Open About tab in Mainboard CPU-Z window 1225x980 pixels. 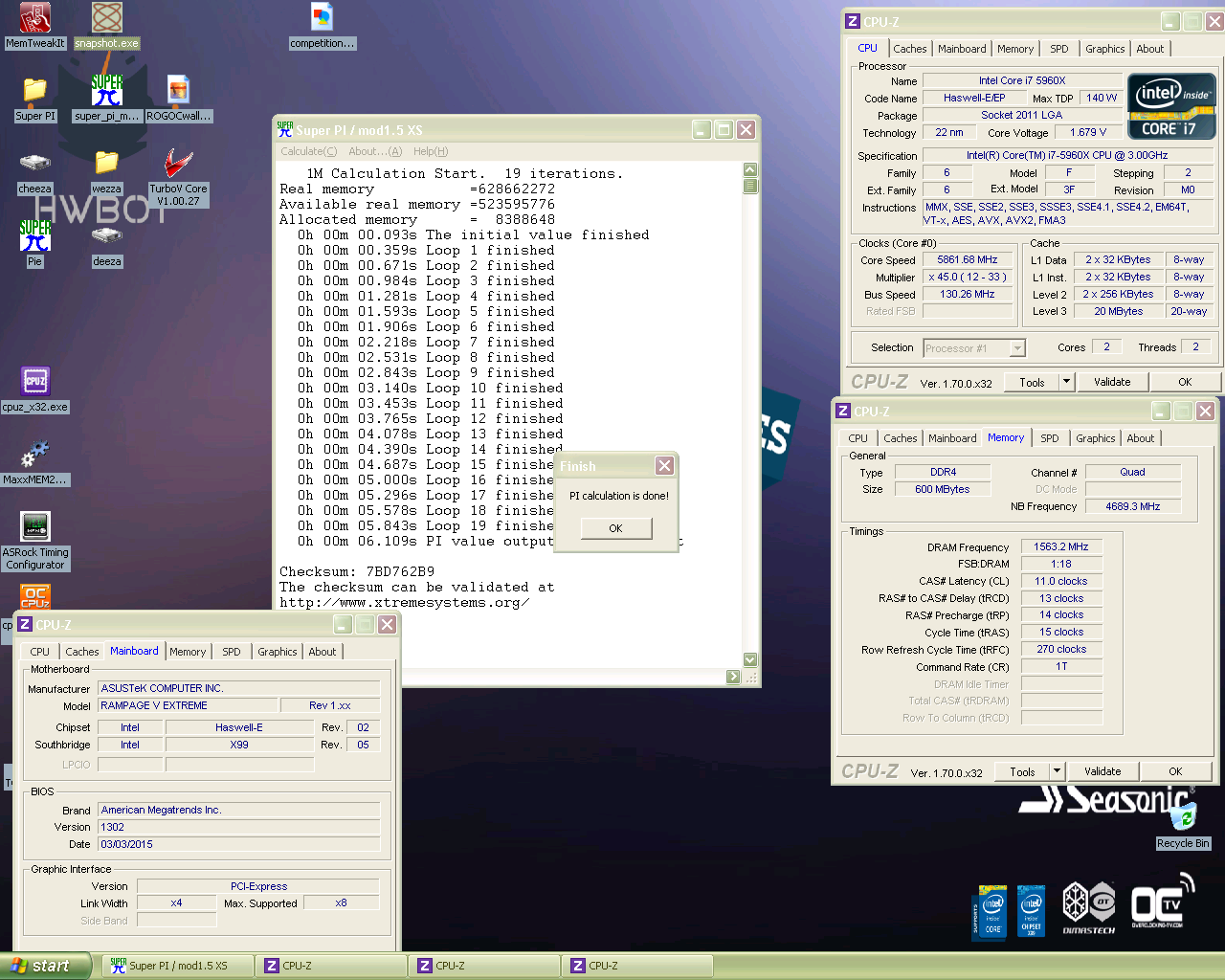tap(323, 652)
